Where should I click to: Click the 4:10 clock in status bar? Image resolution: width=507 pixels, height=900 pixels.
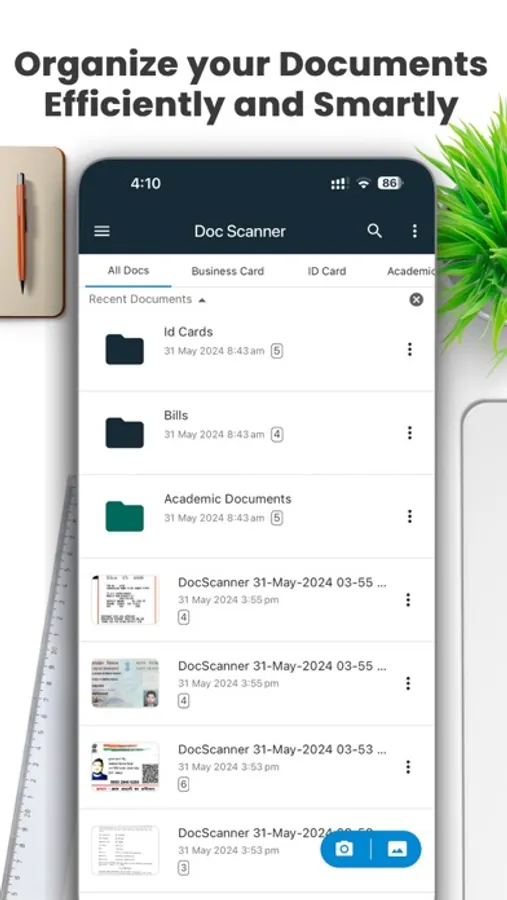[x=145, y=183]
